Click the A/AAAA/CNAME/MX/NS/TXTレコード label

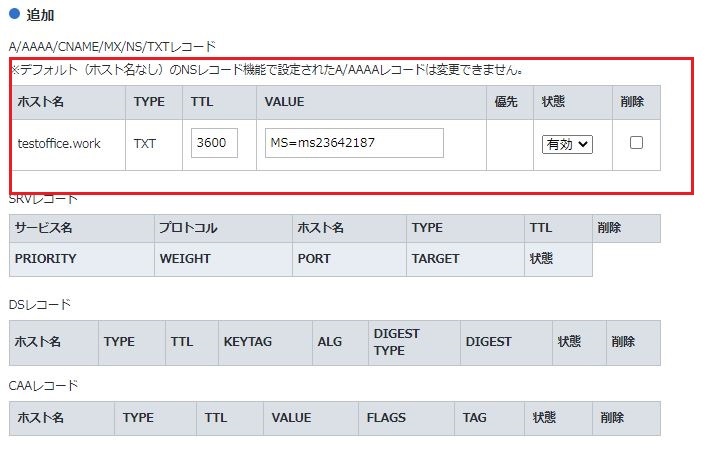(x=112, y=46)
